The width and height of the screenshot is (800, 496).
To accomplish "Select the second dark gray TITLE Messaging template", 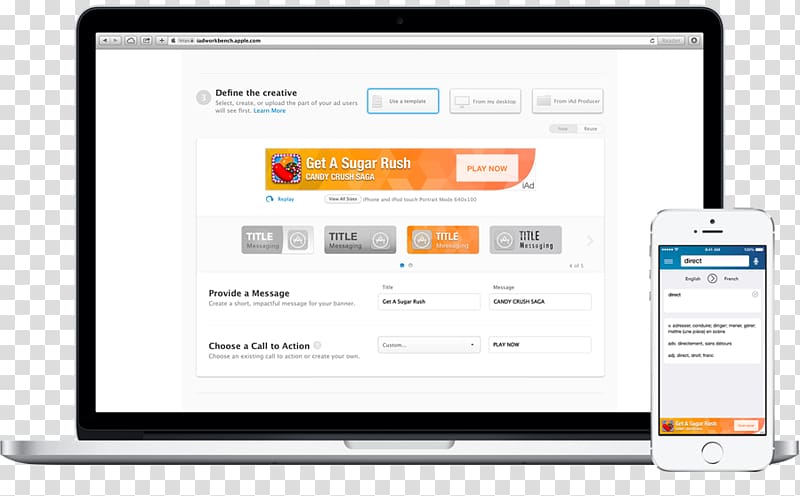I will pos(360,240).
